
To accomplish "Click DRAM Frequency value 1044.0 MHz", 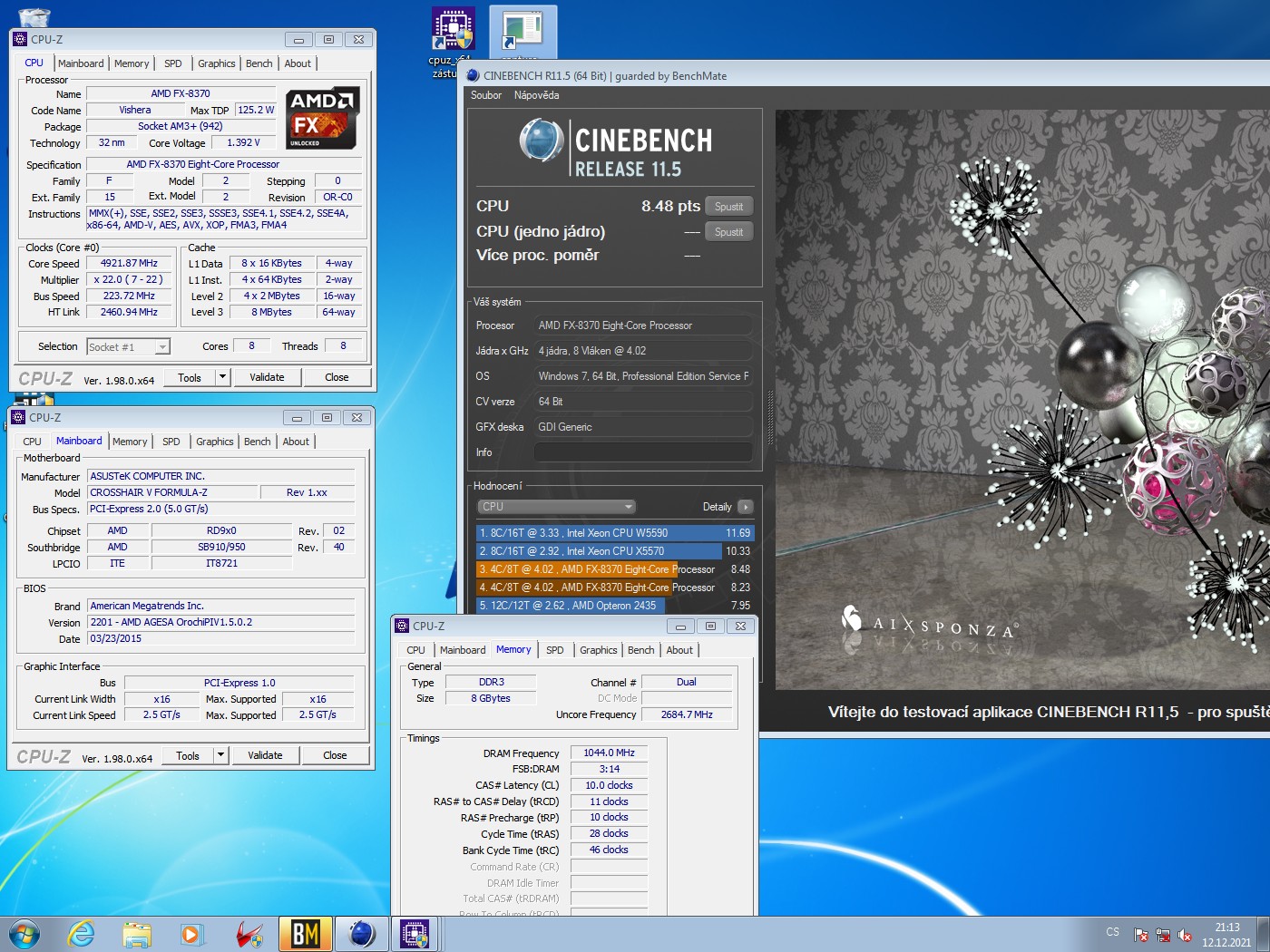I will pyautogui.click(x=609, y=753).
